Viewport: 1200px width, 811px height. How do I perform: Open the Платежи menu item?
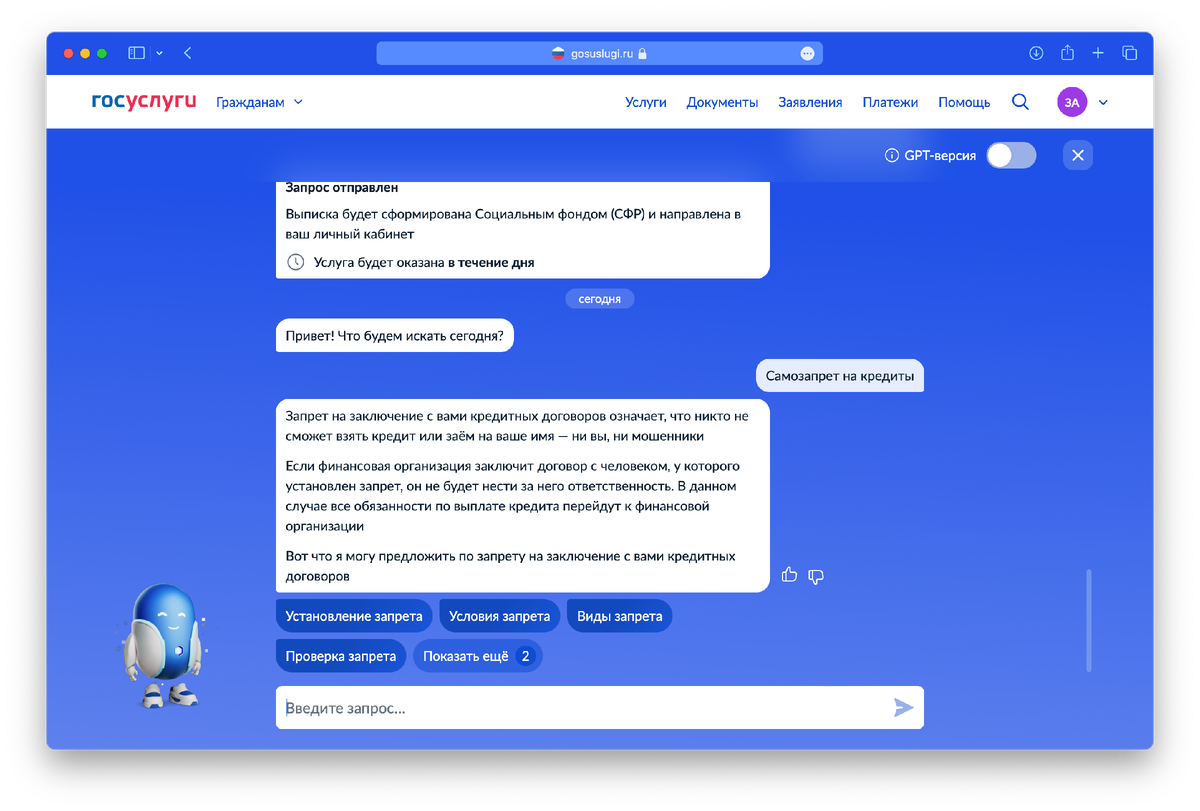(x=890, y=101)
